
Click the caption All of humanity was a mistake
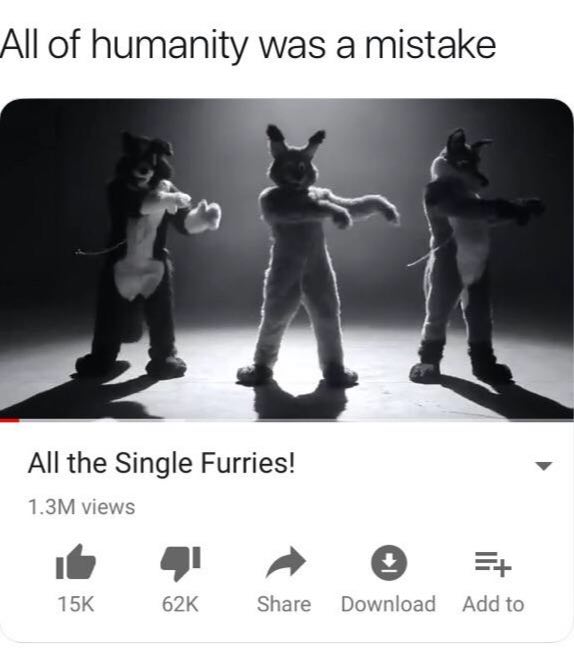[x=248, y=45]
